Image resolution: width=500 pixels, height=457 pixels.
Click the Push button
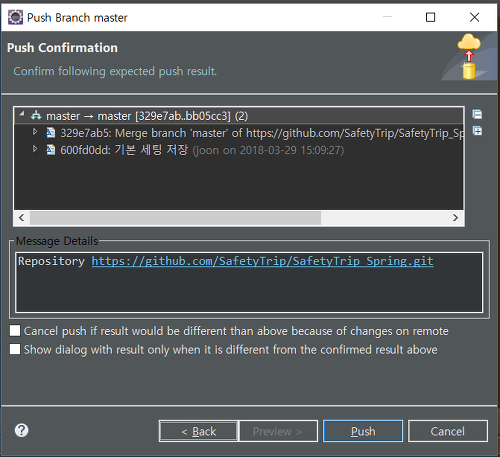coord(363,431)
